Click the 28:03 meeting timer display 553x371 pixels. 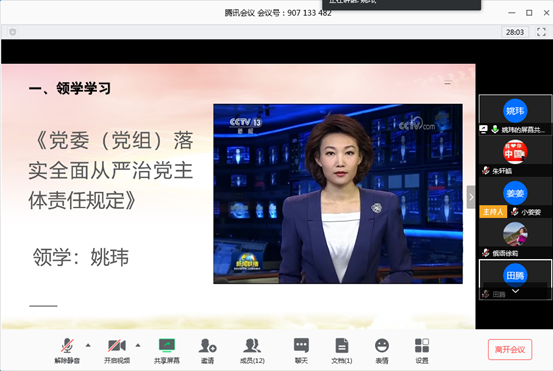coord(515,32)
